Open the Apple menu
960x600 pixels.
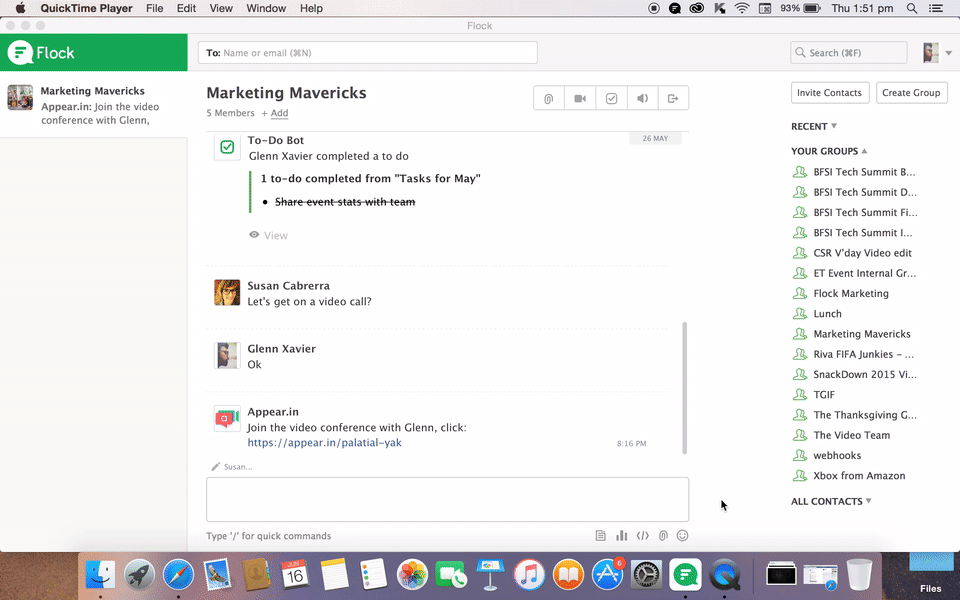pyautogui.click(x=20, y=9)
